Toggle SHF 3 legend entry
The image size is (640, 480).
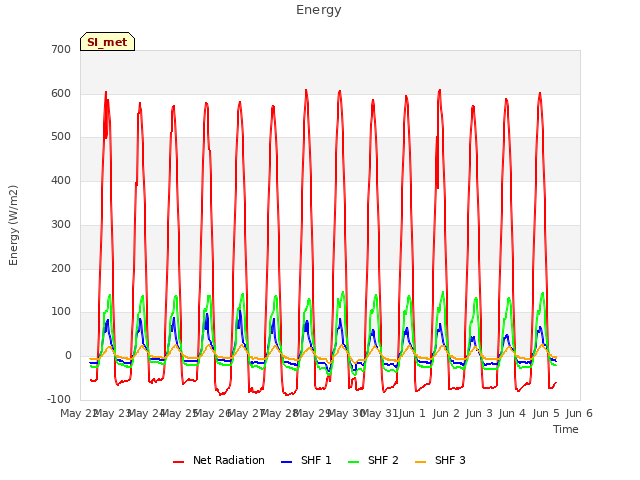coord(440,460)
